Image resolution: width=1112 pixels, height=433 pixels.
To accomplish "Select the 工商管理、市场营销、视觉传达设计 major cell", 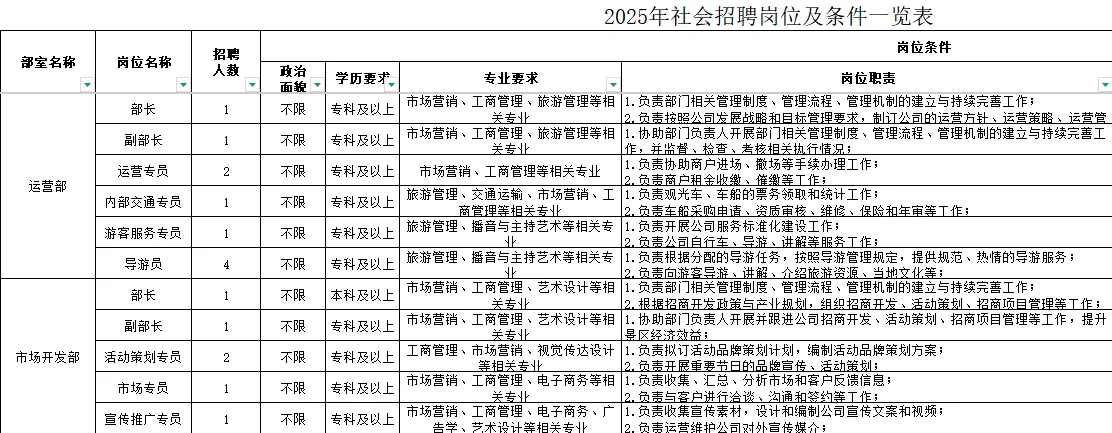I will [x=510, y=356].
